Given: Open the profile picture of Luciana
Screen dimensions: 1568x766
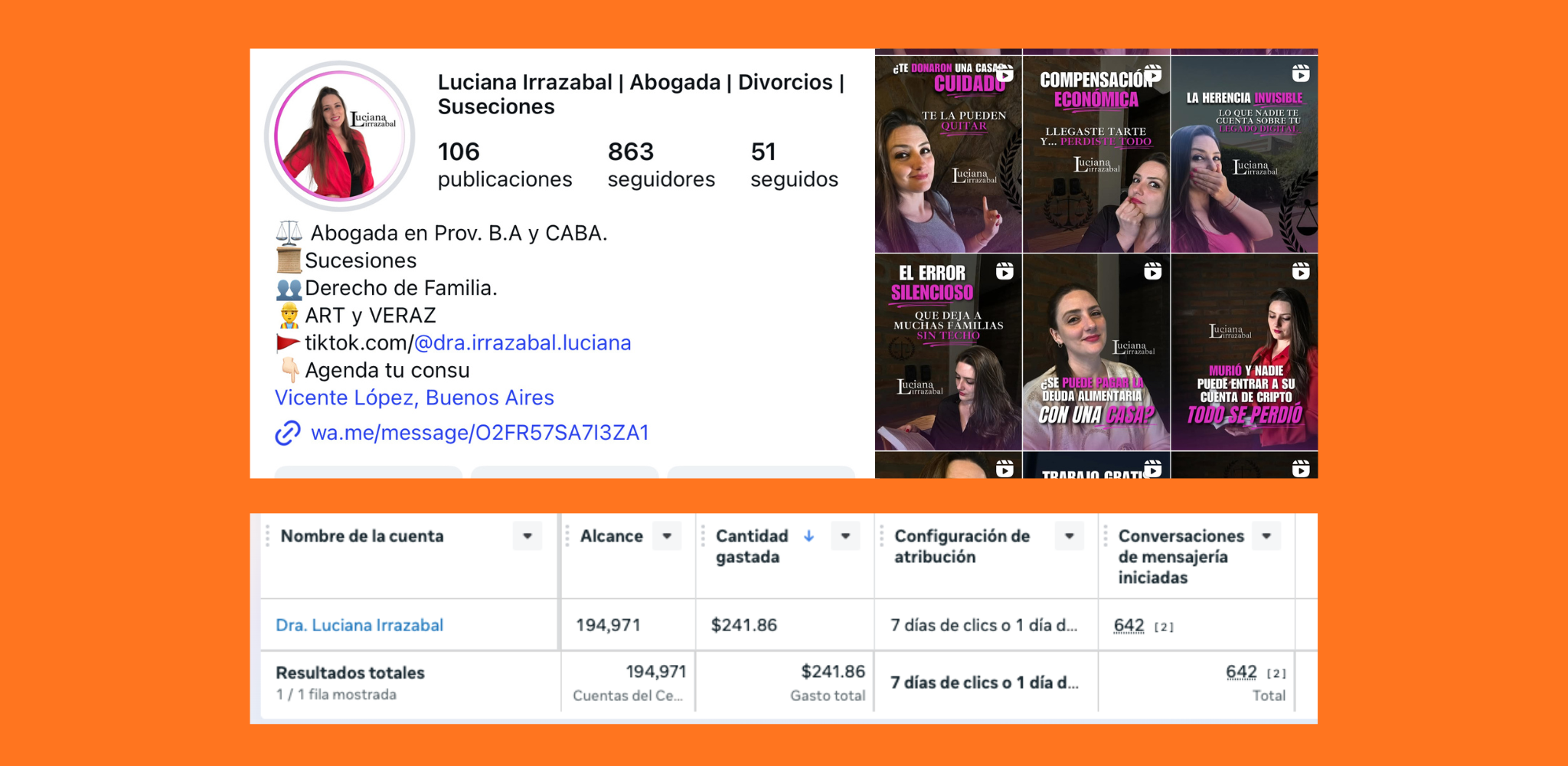Looking at the screenshot, I should pos(340,136).
